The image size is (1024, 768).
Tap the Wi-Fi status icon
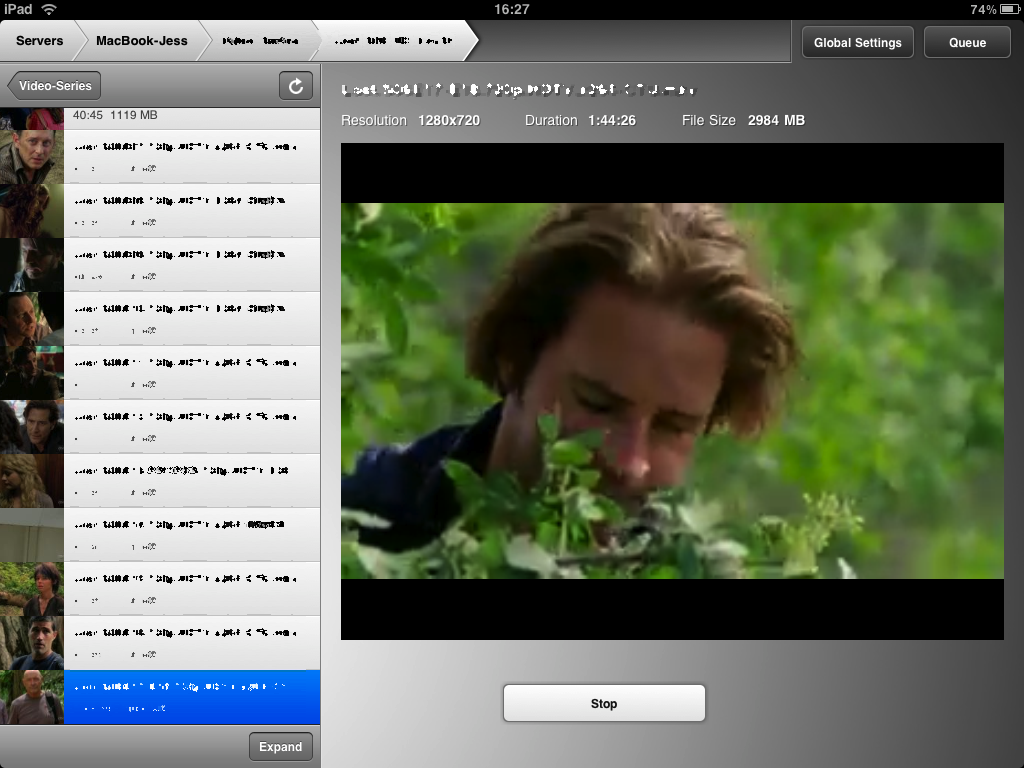coord(49,9)
